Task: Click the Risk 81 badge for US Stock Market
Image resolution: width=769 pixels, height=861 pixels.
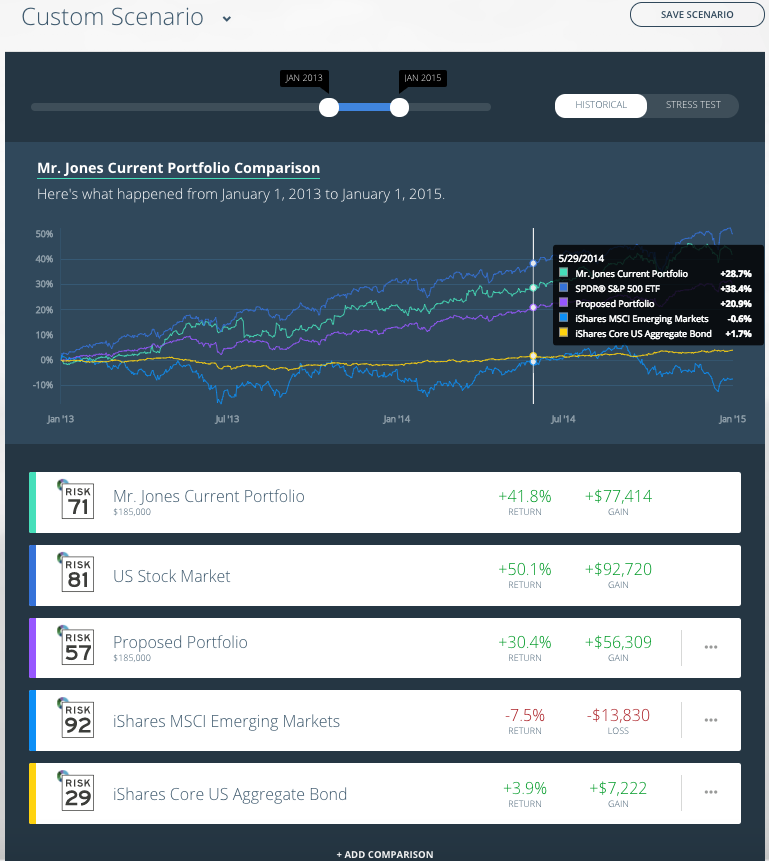Action: (x=76, y=575)
